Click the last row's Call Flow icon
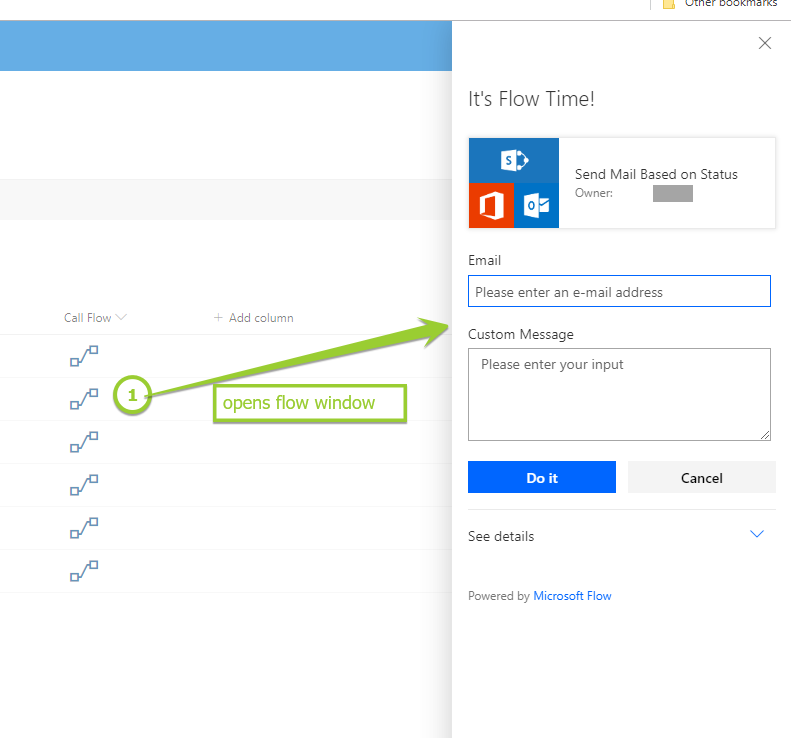The height and width of the screenshot is (738, 791). click(x=84, y=570)
